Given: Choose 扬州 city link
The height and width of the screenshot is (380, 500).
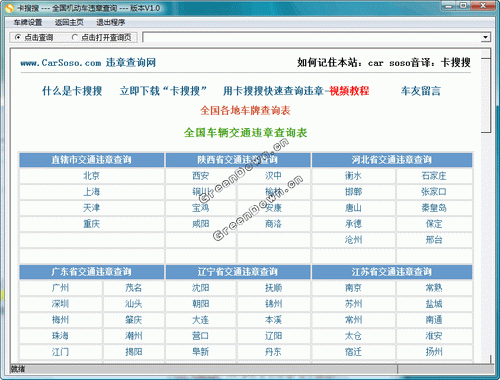Looking at the screenshot, I should (434, 352).
